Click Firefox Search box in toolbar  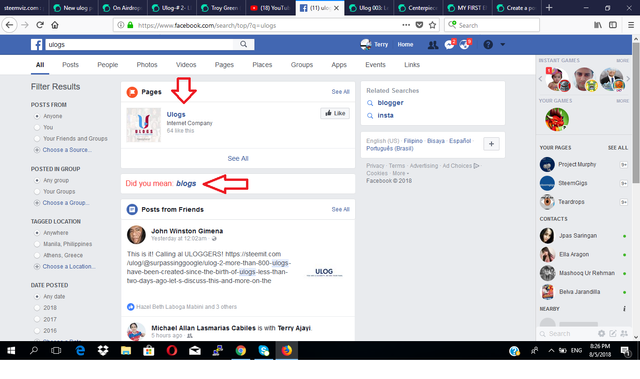tap(492, 25)
